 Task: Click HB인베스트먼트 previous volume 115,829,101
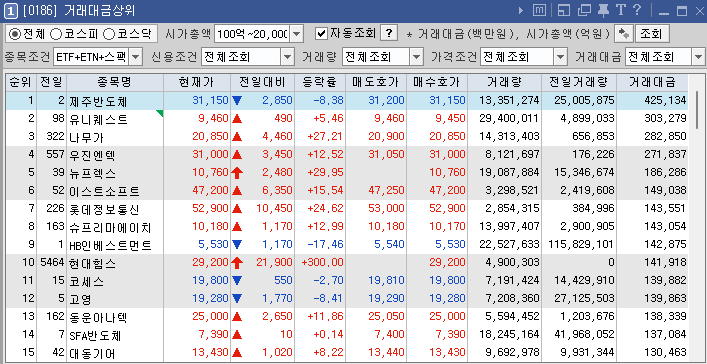(x=581, y=245)
